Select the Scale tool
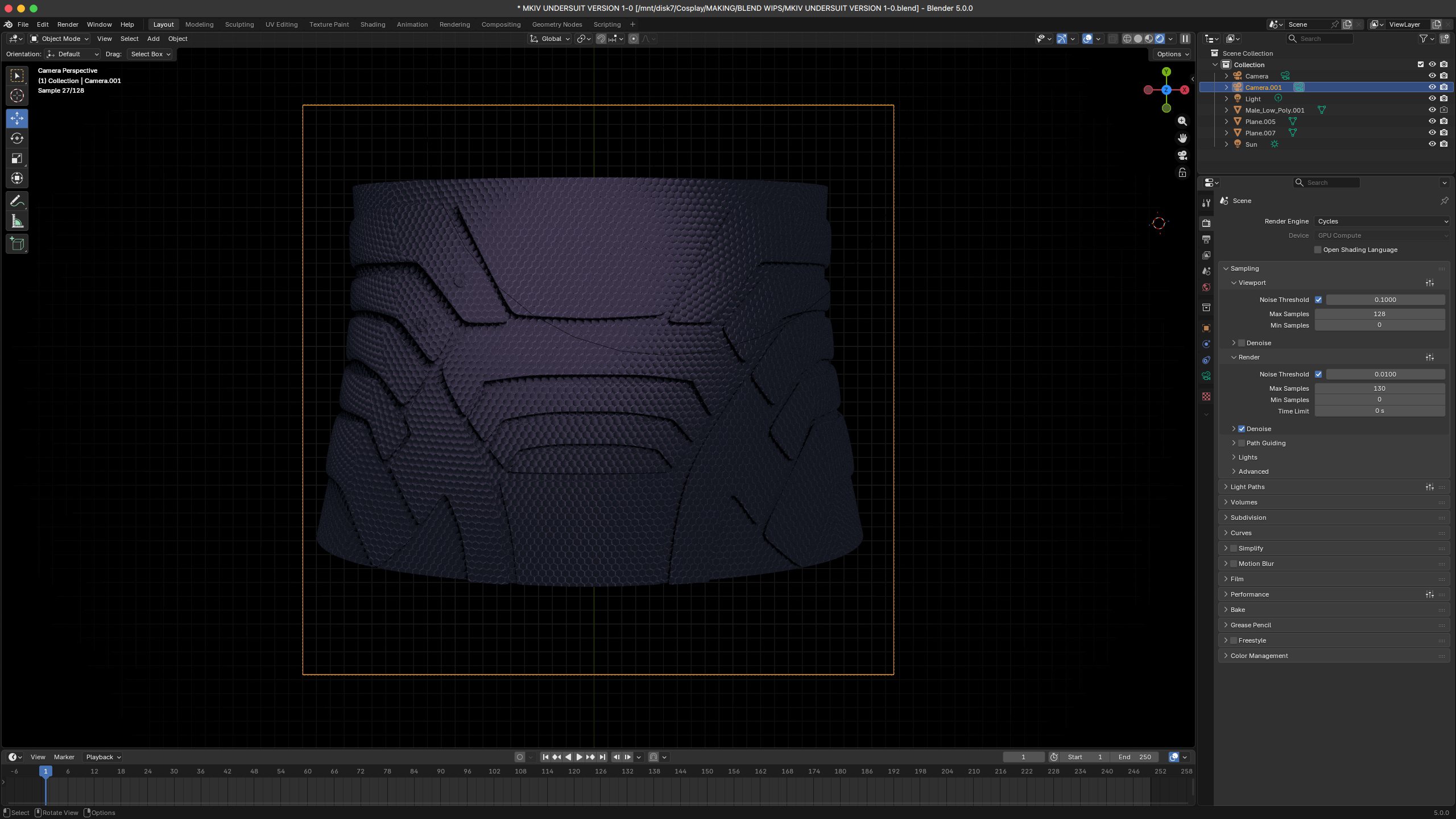Viewport: 1456px width, 819px height. (17, 158)
